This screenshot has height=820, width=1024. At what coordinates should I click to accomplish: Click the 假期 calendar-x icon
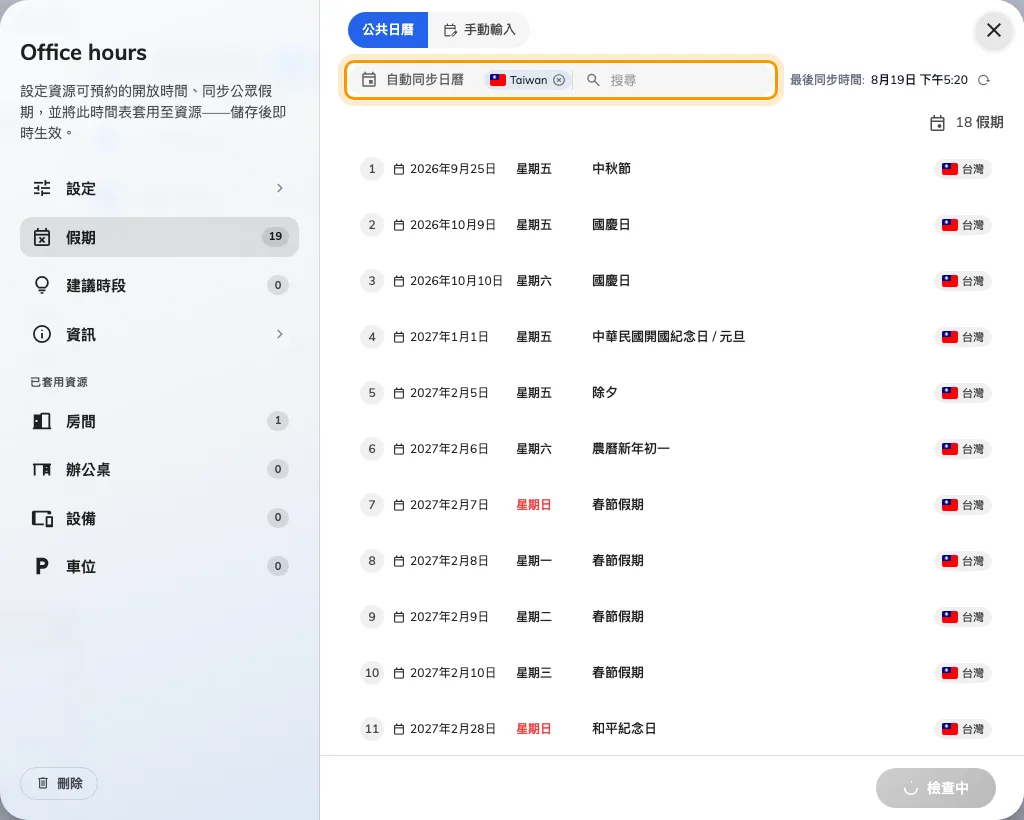point(42,237)
